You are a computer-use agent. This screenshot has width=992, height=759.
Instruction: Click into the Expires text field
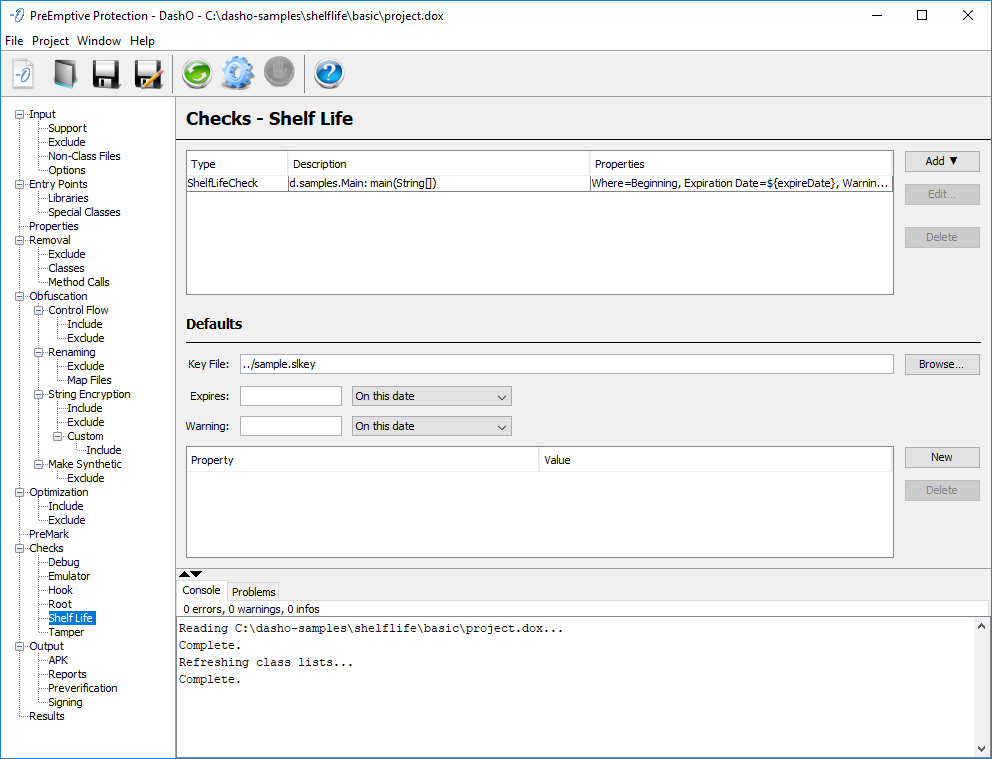(291, 396)
